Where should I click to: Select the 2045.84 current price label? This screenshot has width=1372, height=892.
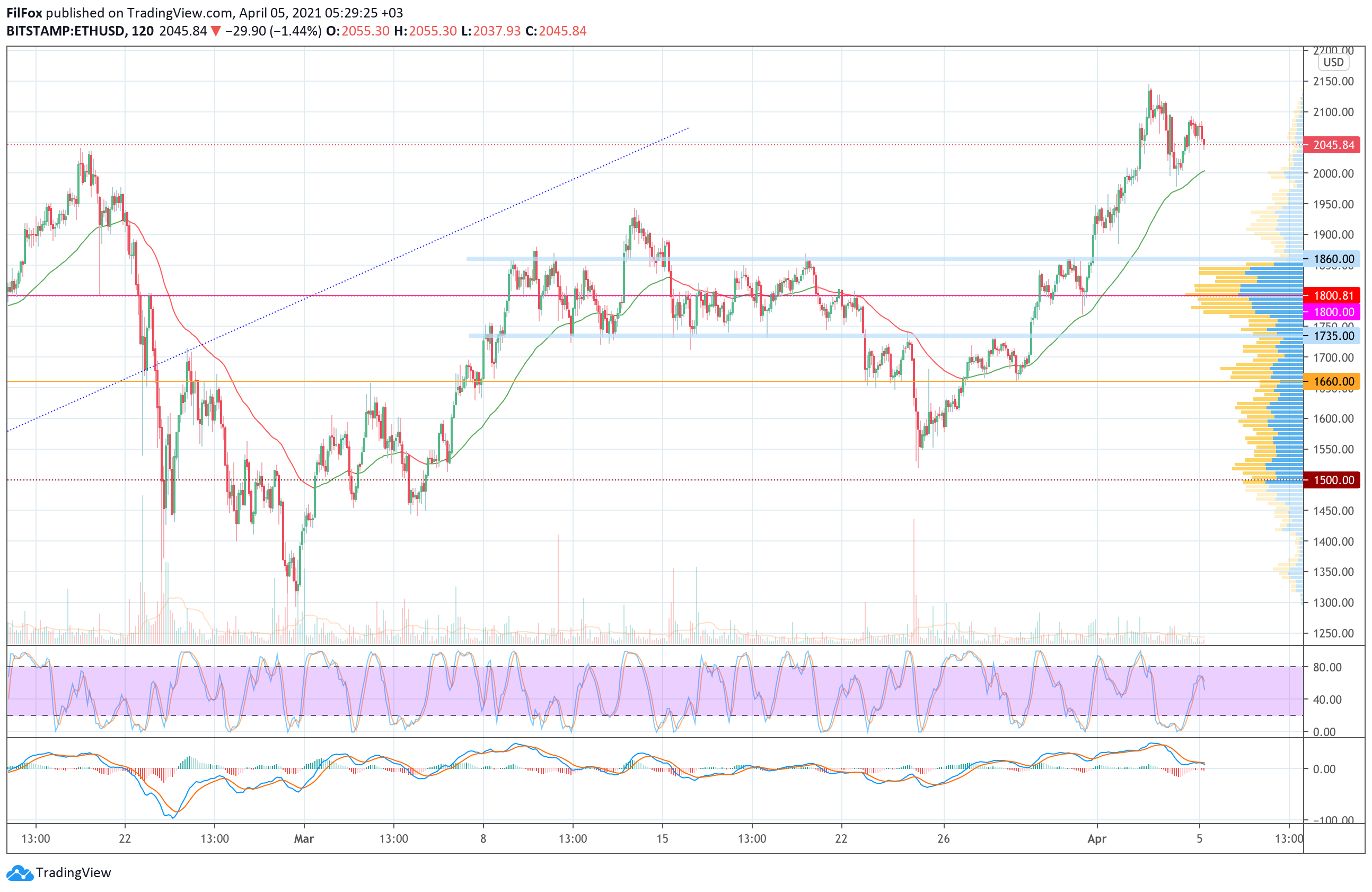click(1333, 145)
